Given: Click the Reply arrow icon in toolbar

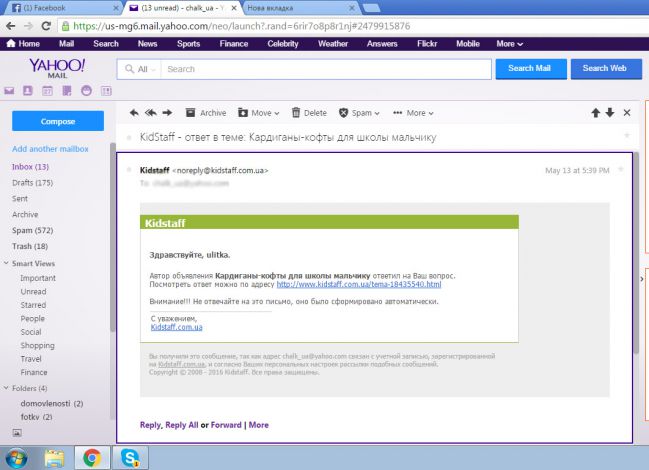Looking at the screenshot, I should pyautogui.click(x=132, y=113).
